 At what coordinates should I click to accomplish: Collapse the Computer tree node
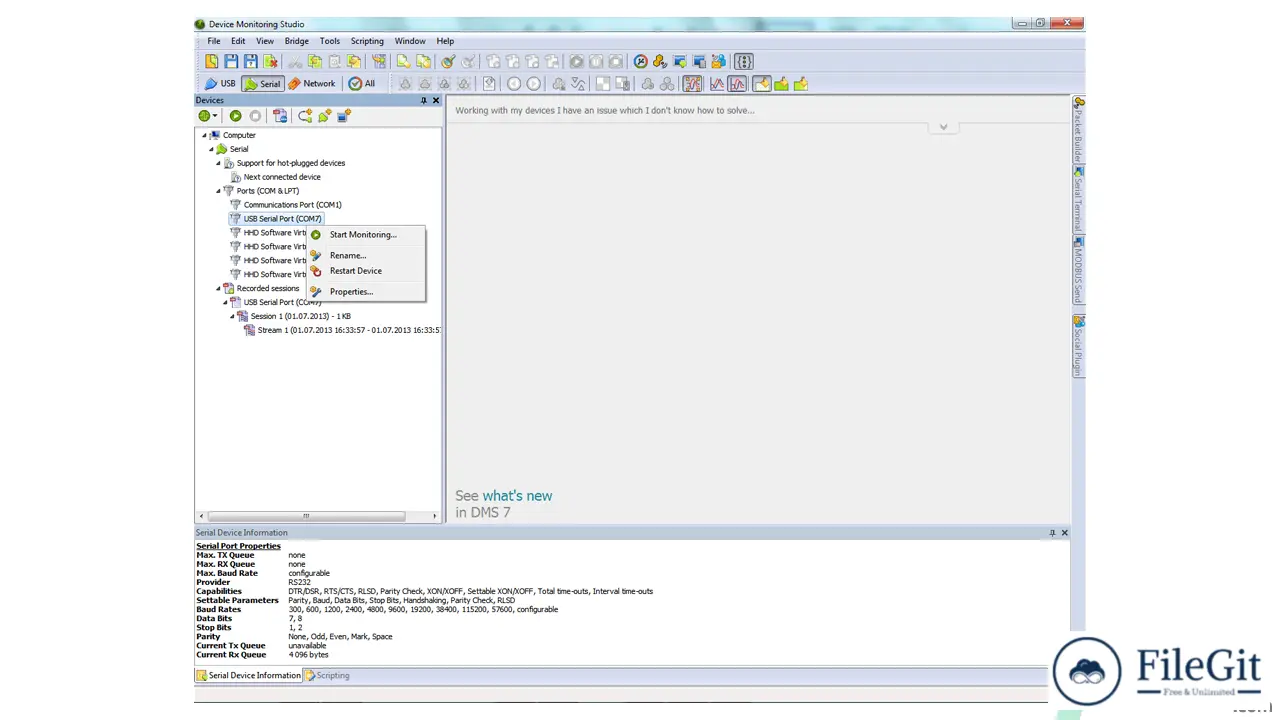204,135
